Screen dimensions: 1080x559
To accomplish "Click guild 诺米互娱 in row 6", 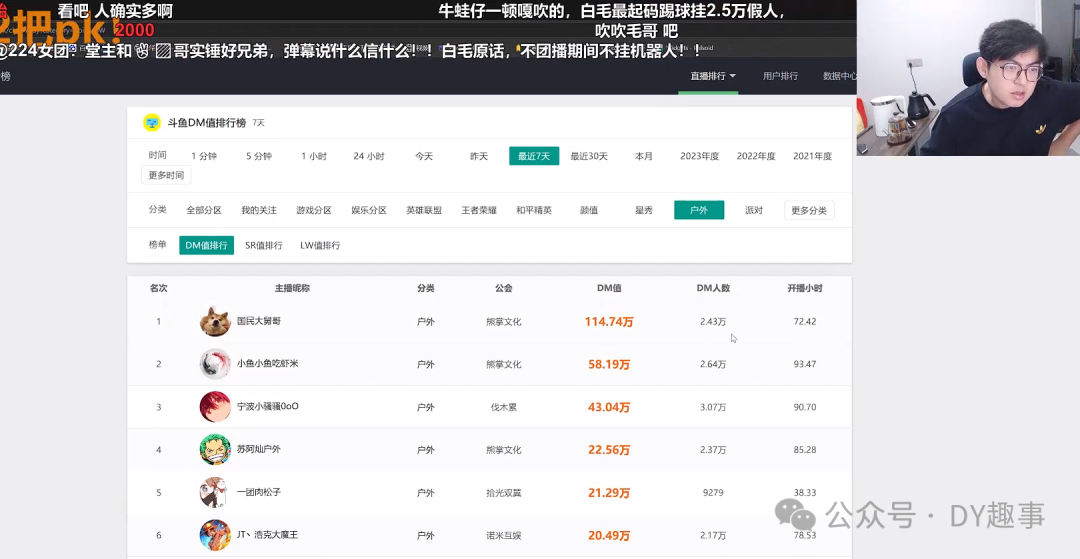I will tap(503, 536).
